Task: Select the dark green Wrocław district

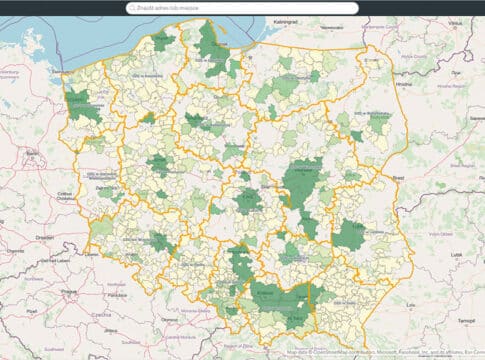Action: [162, 242]
